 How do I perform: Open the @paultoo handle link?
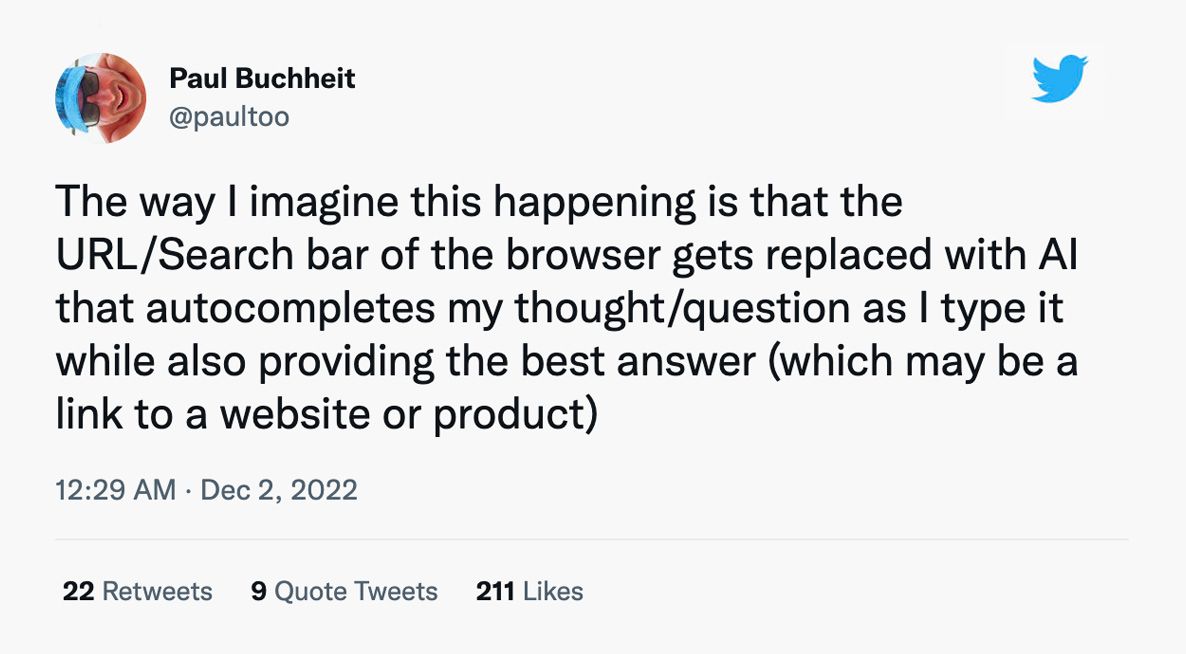tap(229, 117)
